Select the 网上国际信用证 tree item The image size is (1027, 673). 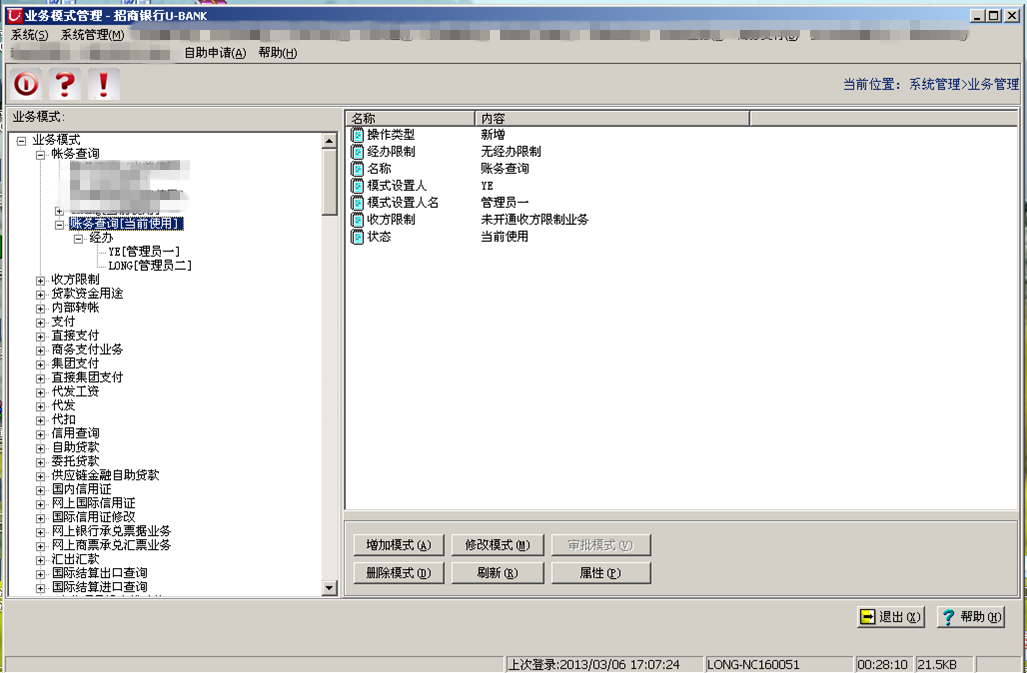coord(94,503)
